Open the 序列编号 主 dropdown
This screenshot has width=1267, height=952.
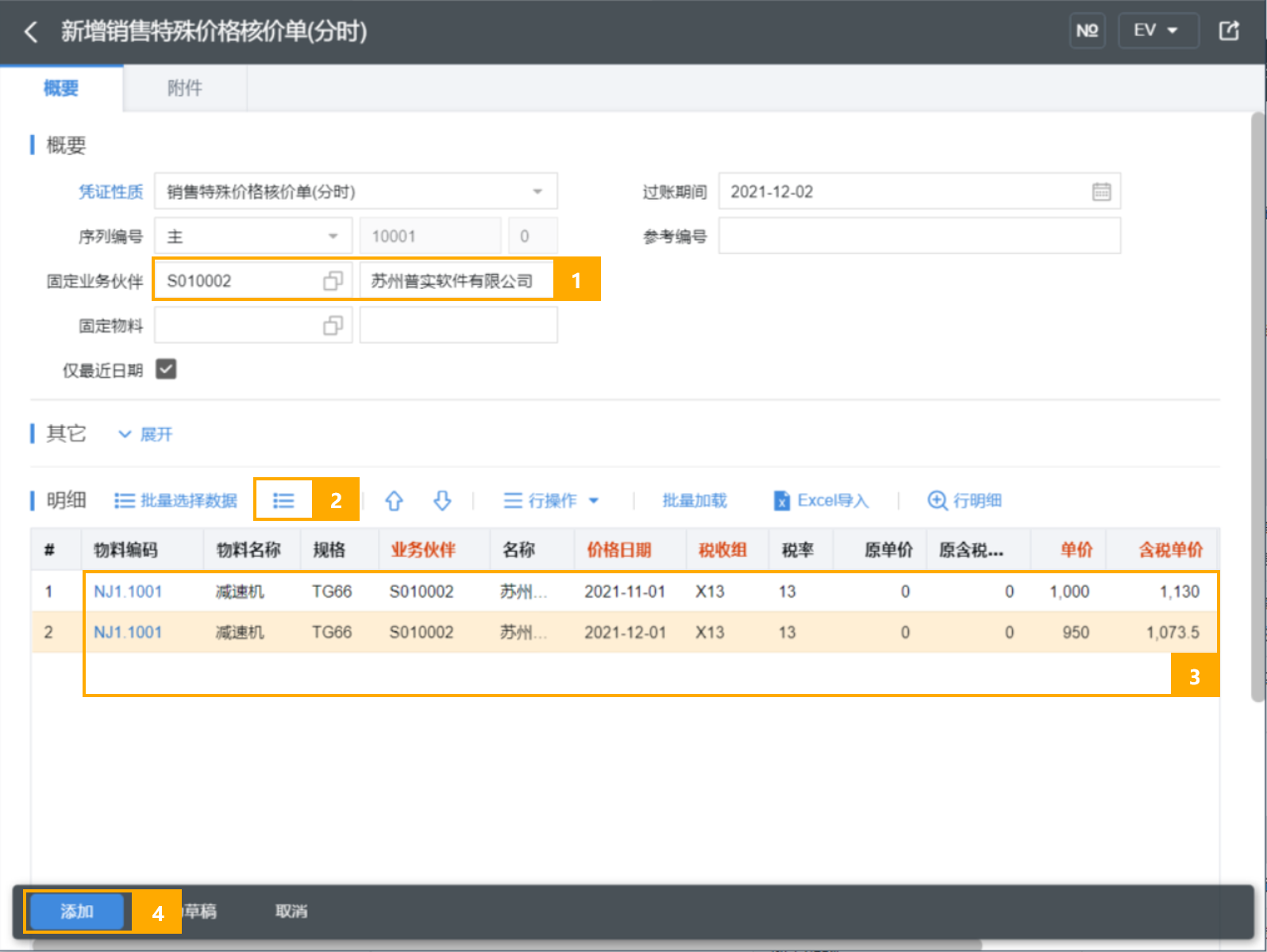click(x=253, y=236)
